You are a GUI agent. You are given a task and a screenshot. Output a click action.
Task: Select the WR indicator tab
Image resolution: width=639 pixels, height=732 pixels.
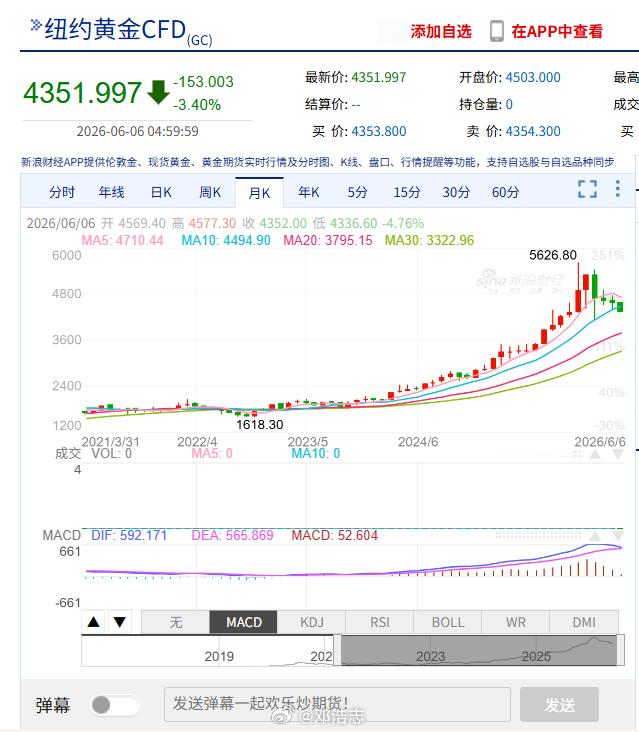515,622
